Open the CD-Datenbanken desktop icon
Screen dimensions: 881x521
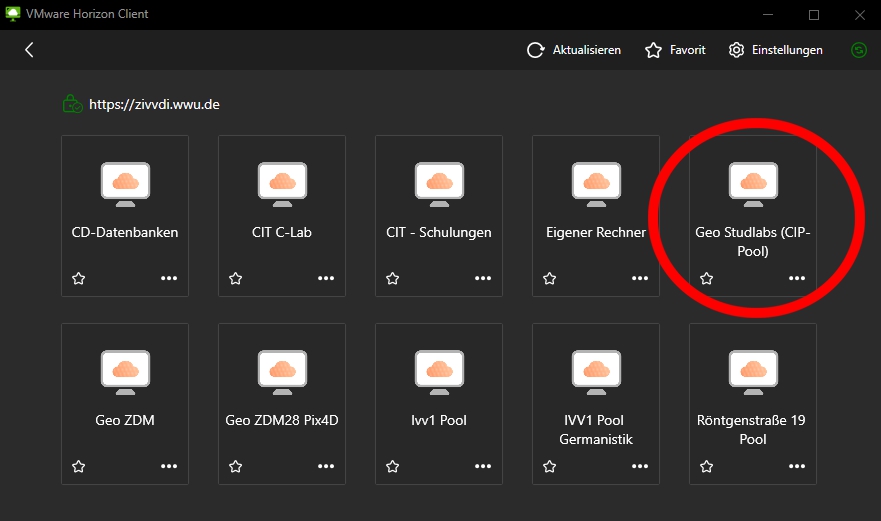coord(125,184)
